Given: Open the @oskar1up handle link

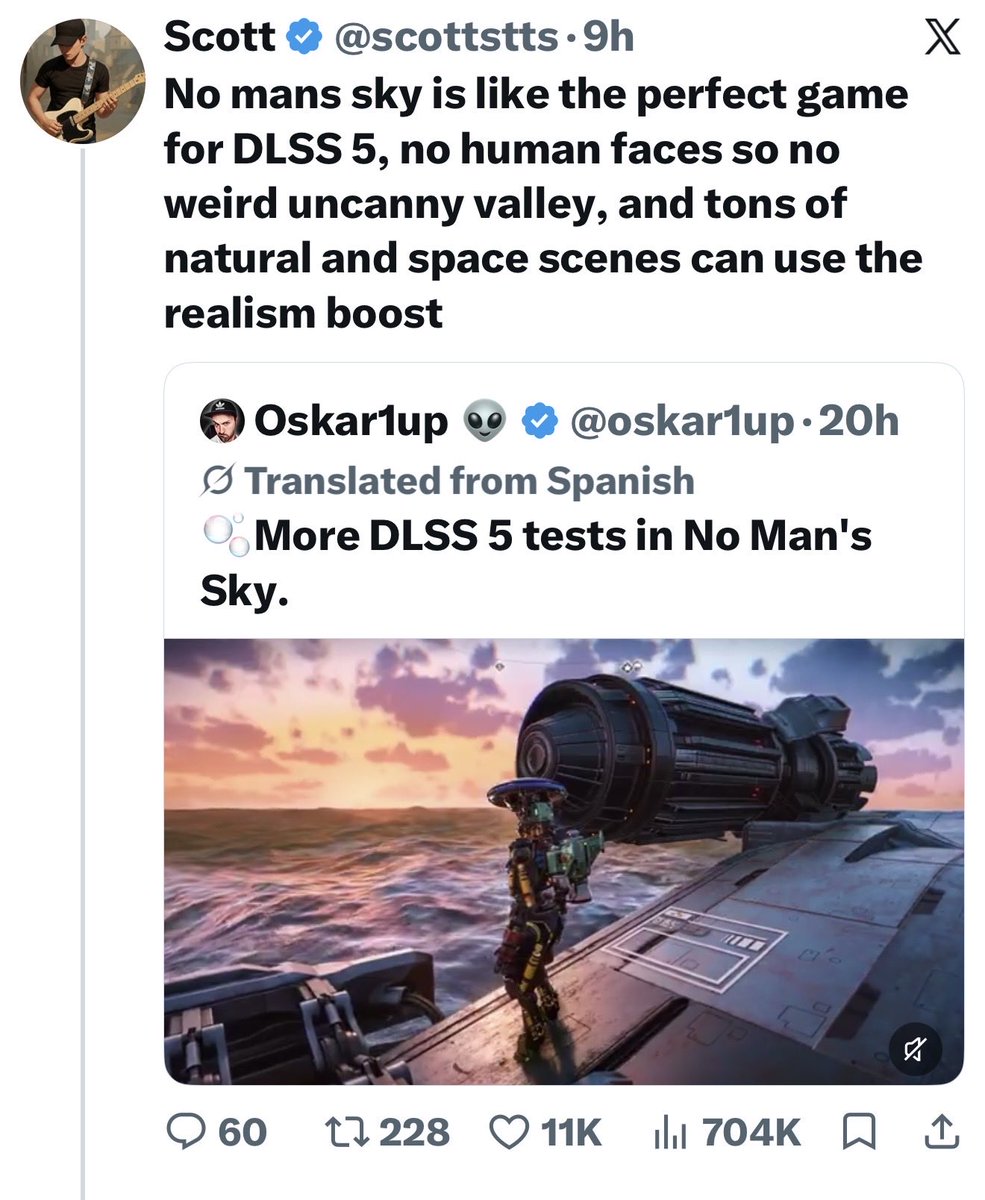Looking at the screenshot, I should 683,422.
